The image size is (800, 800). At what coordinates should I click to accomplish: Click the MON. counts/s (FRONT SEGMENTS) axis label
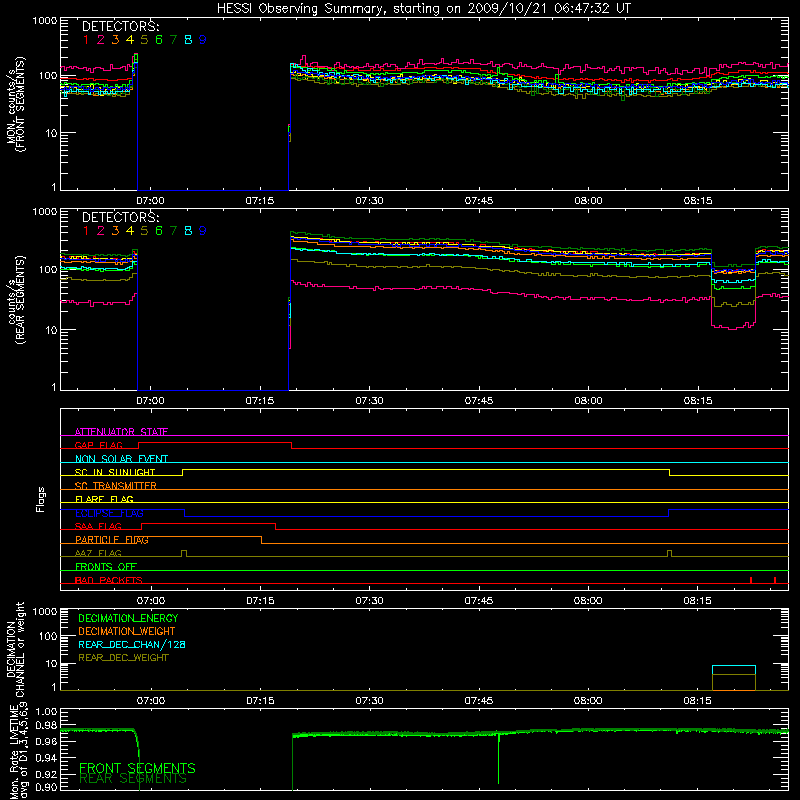(x=15, y=104)
